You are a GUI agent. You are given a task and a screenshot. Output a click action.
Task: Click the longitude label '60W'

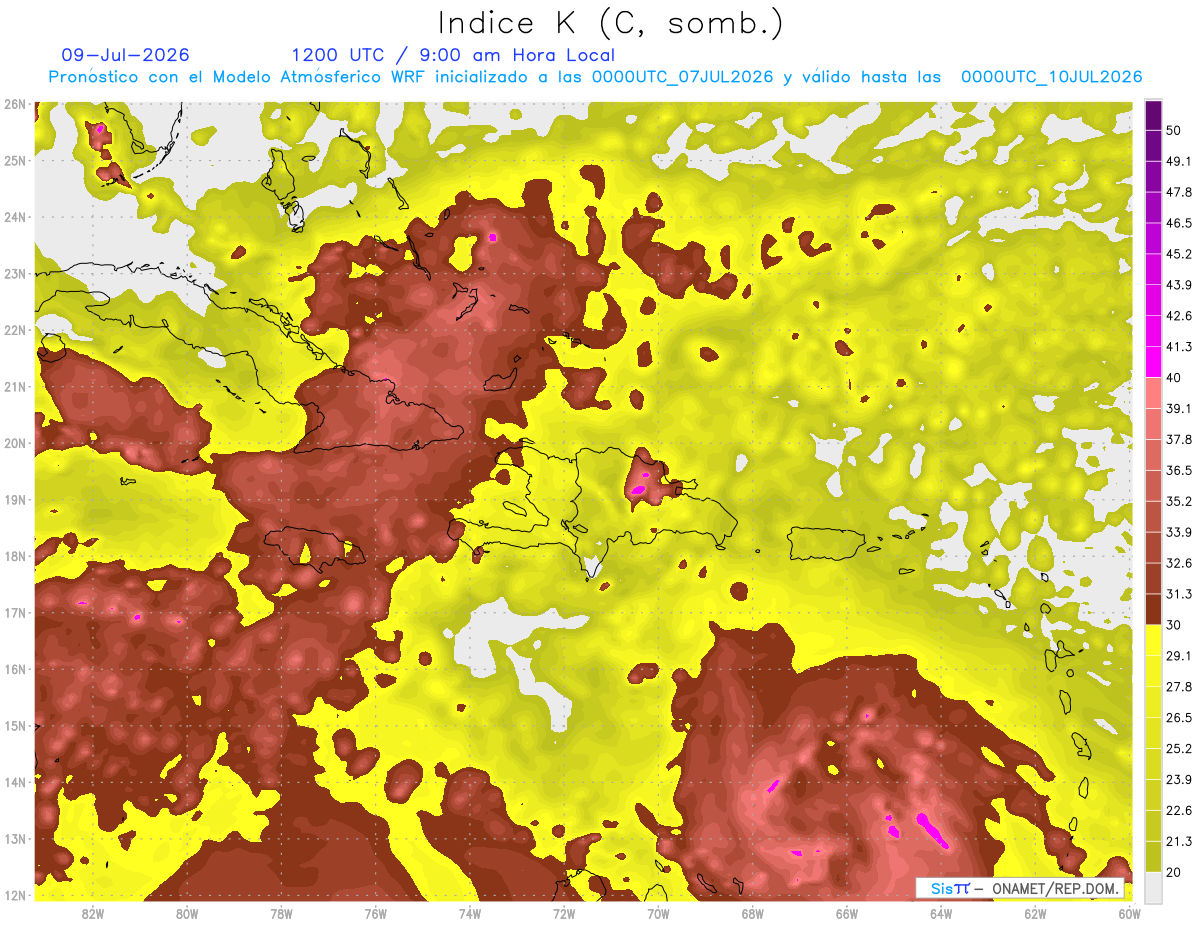[1129, 913]
